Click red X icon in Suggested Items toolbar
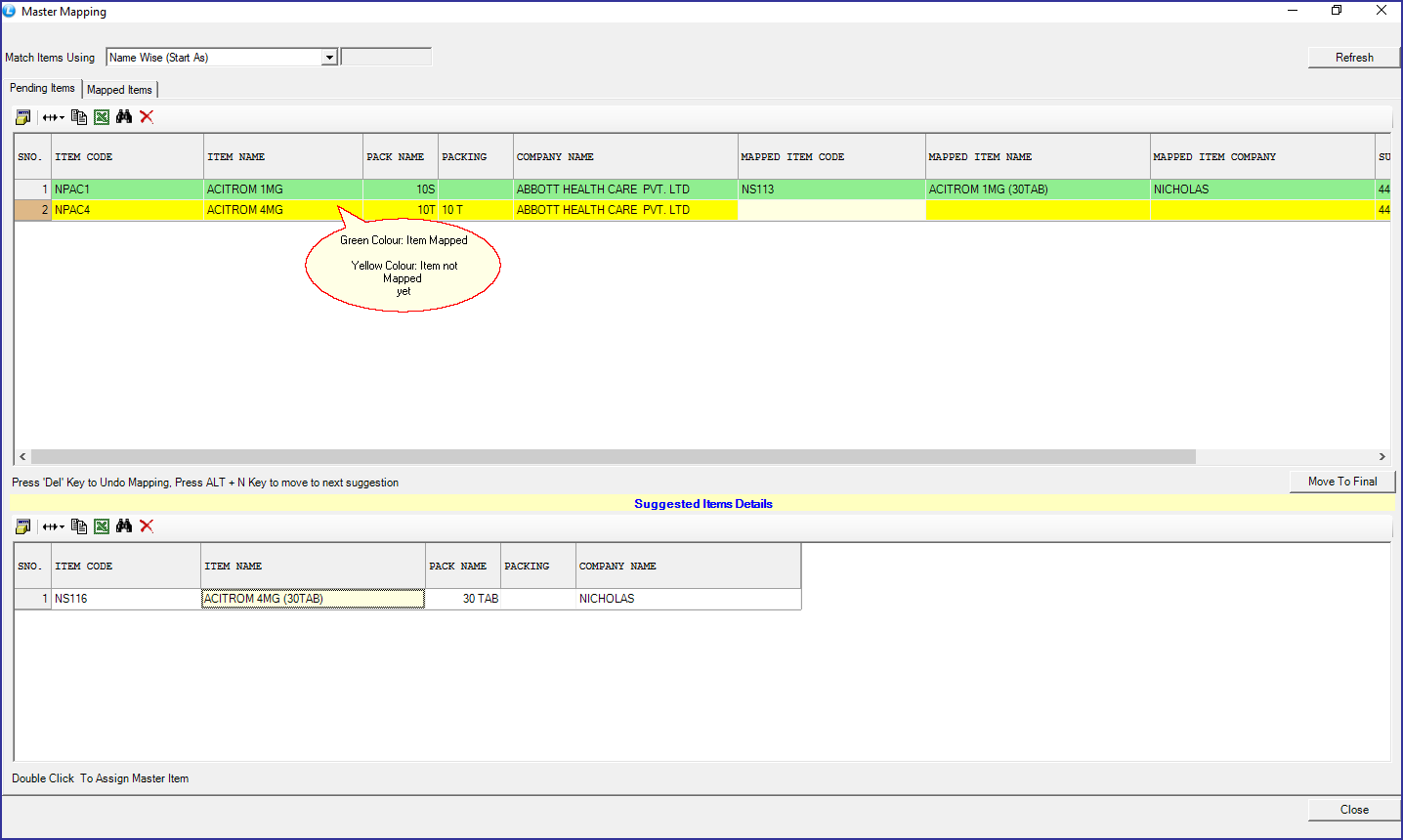This screenshot has width=1403, height=840. coord(147,526)
